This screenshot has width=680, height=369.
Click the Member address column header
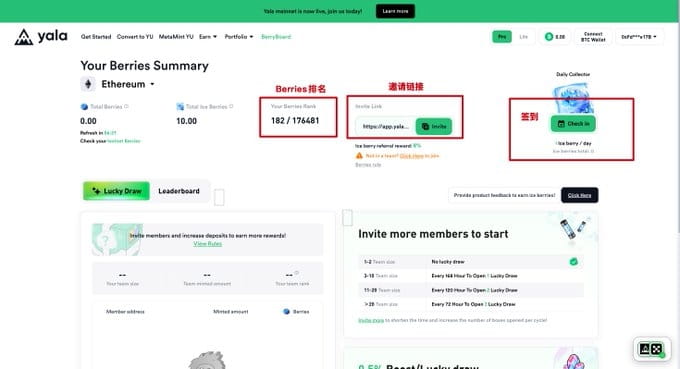click(125, 311)
